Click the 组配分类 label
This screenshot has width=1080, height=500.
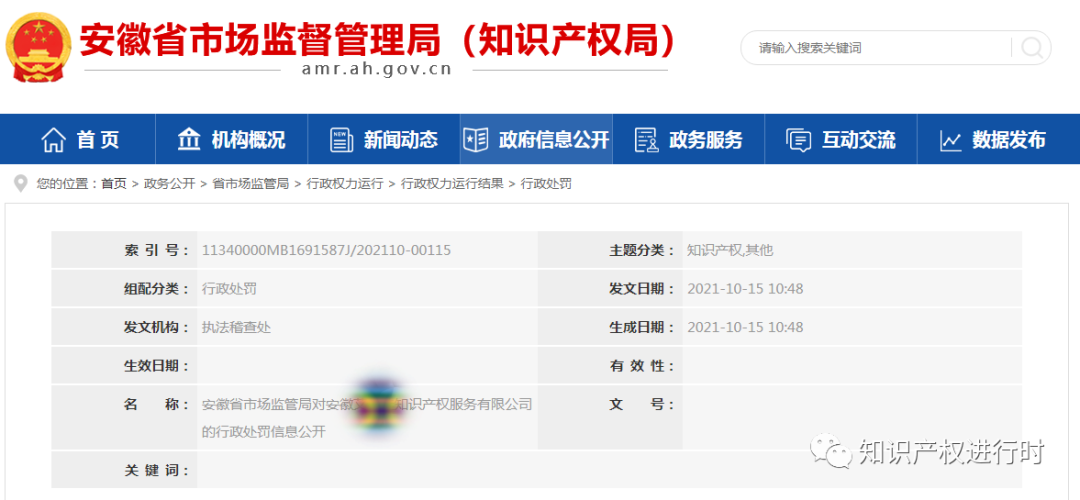click(156, 289)
